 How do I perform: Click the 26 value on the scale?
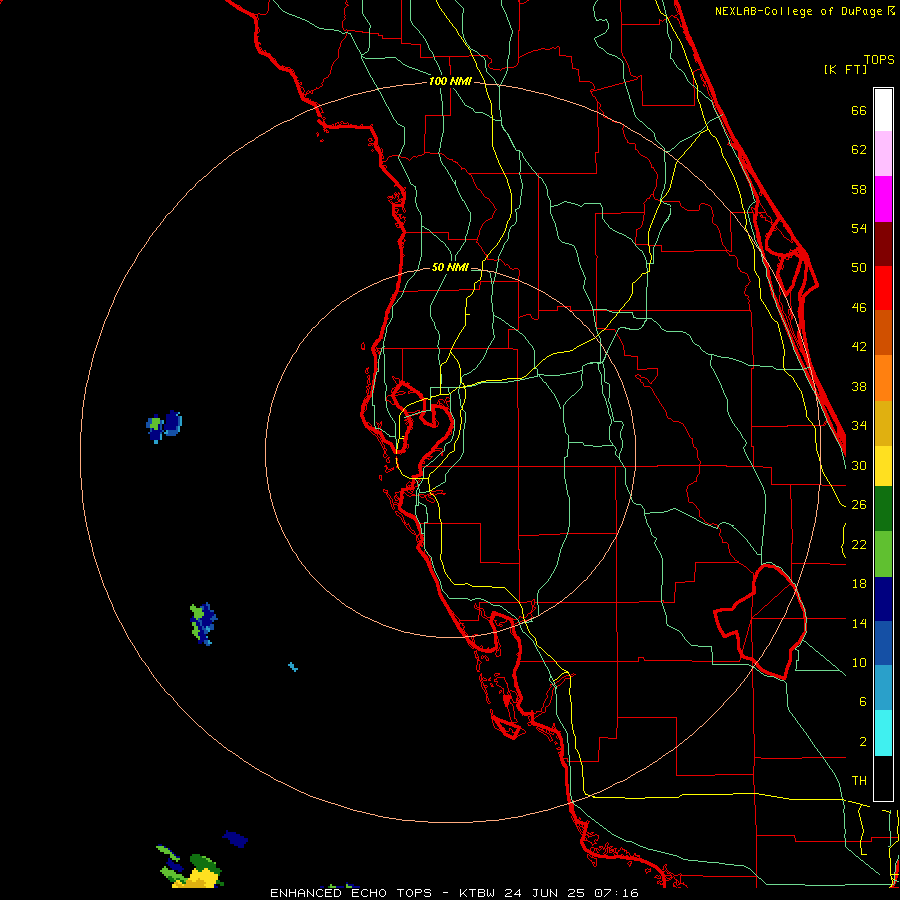859,505
